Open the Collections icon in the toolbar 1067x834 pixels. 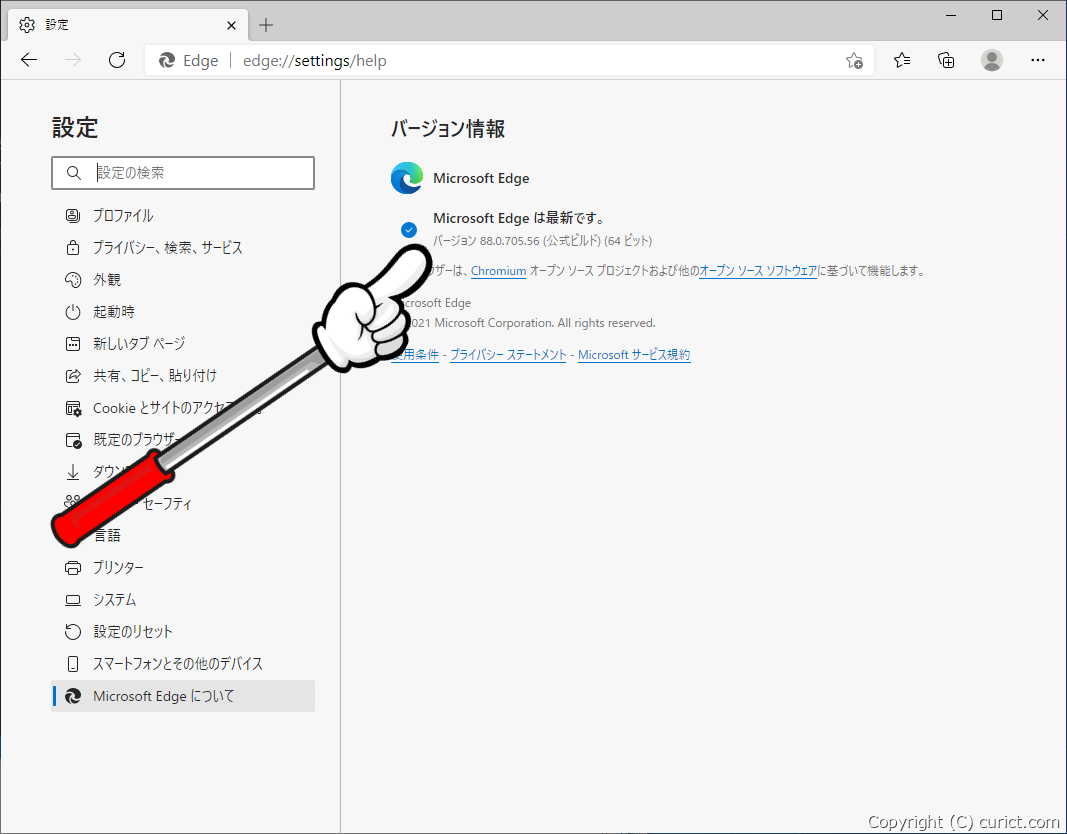click(946, 61)
